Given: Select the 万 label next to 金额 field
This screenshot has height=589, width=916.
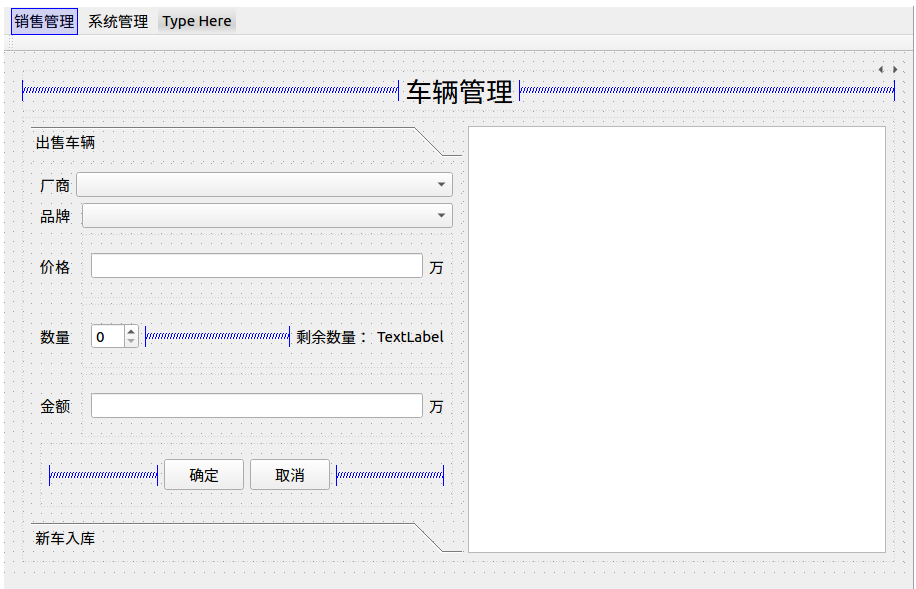Looking at the screenshot, I should 436,407.
